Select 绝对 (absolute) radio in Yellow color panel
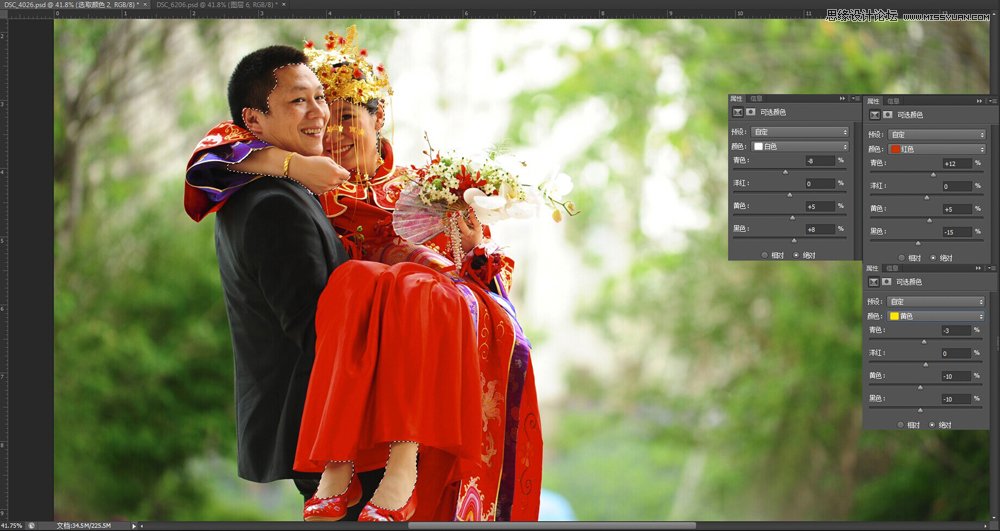Viewport: 1000px width, 531px height. (932, 425)
